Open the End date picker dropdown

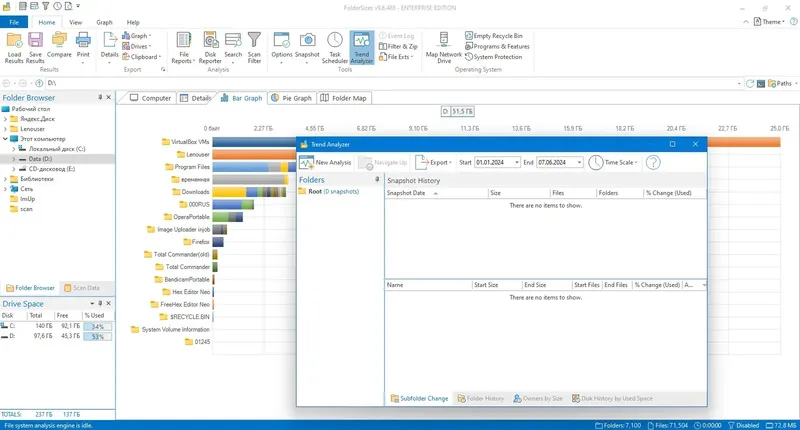click(x=579, y=162)
